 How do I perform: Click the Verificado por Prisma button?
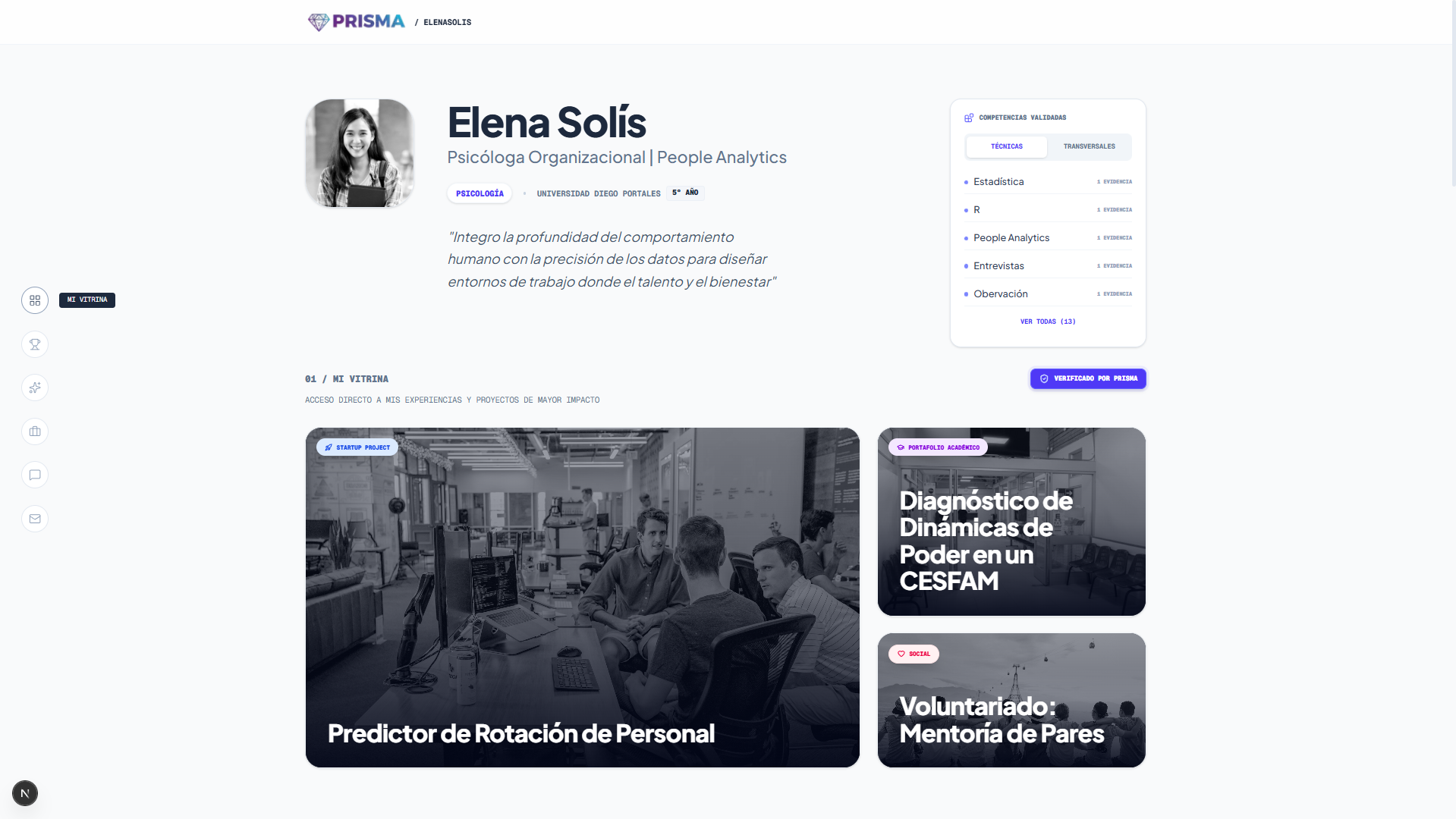click(1088, 378)
